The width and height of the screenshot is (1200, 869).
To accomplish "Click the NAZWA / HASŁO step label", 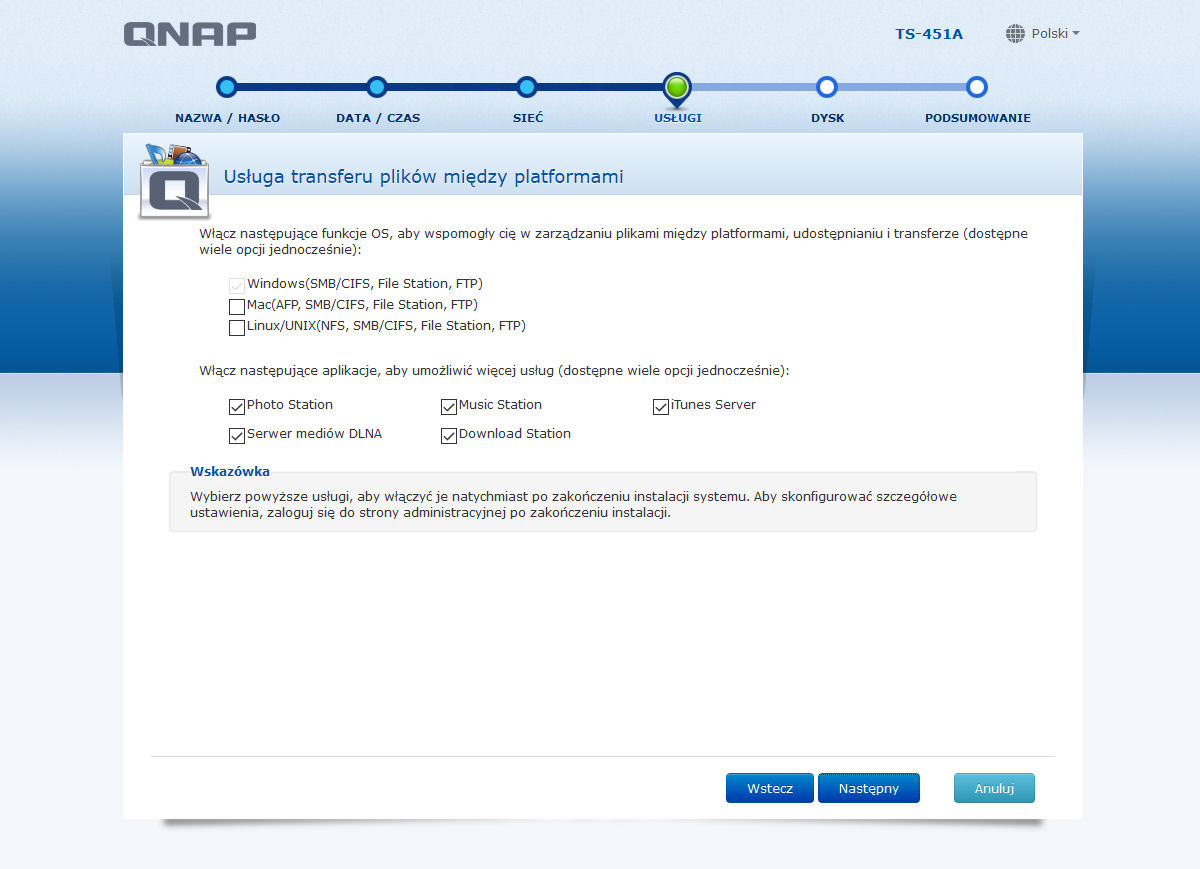I will click(228, 118).
